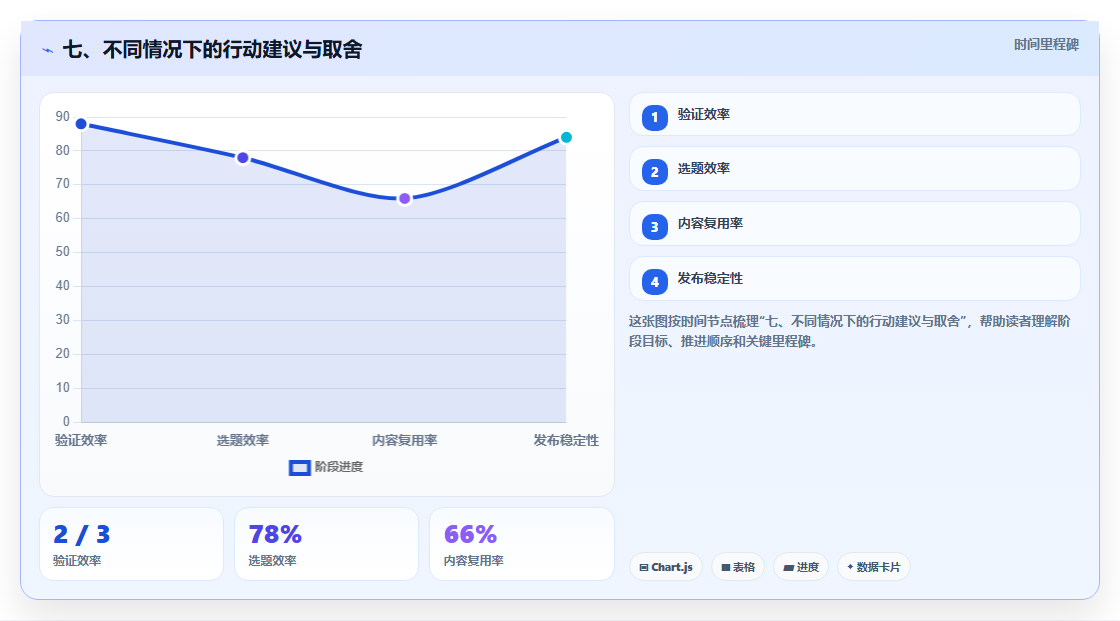The width and height of the screenshot is (1120, 621).
Task: Select the 进度 tag
Action: (801, 567)
